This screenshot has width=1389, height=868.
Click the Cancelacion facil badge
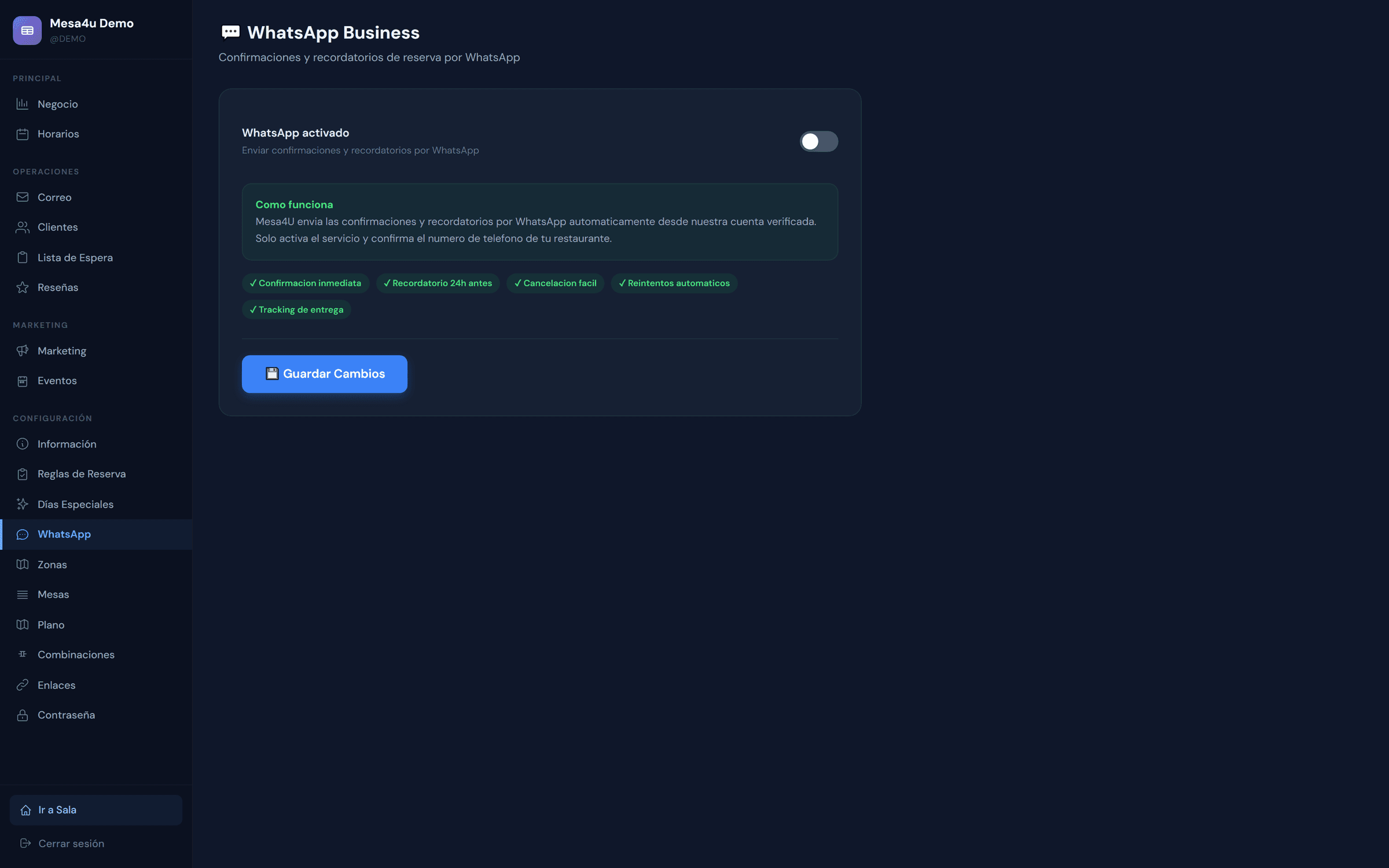(555, 283)
